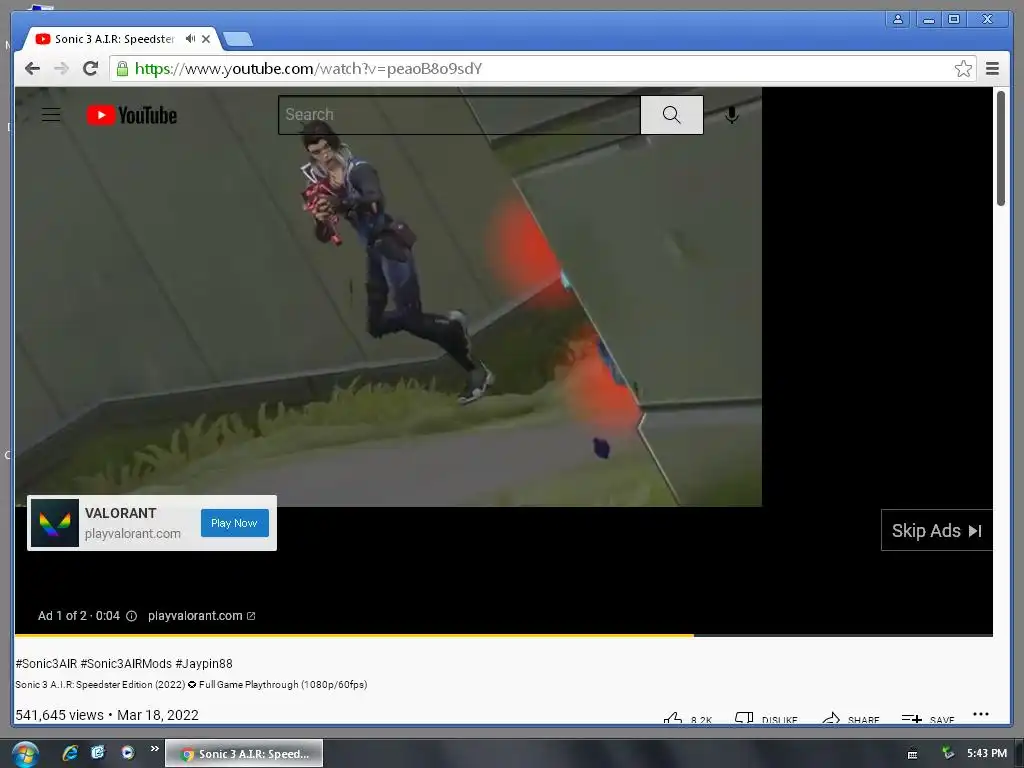This screenshot has height=768, width=1024.
Task: Click the Sonic 3 A.I.R Chrome taskbar button
Action: coord(244,754)
